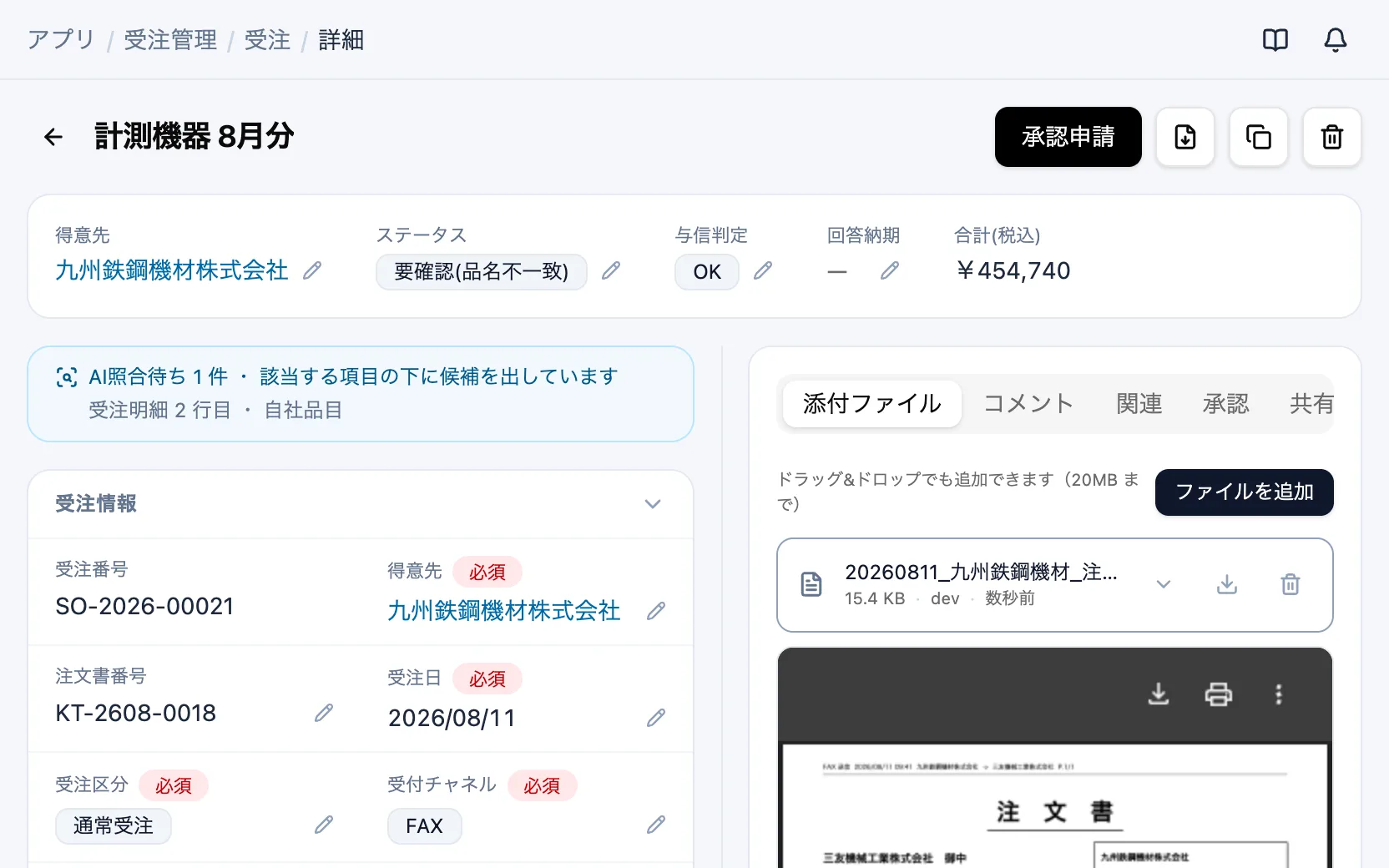Viewport: 1389px width, 868px height.
Task: Edit the 受付チャネル FAX pencil
Action: tap(656, 825)
